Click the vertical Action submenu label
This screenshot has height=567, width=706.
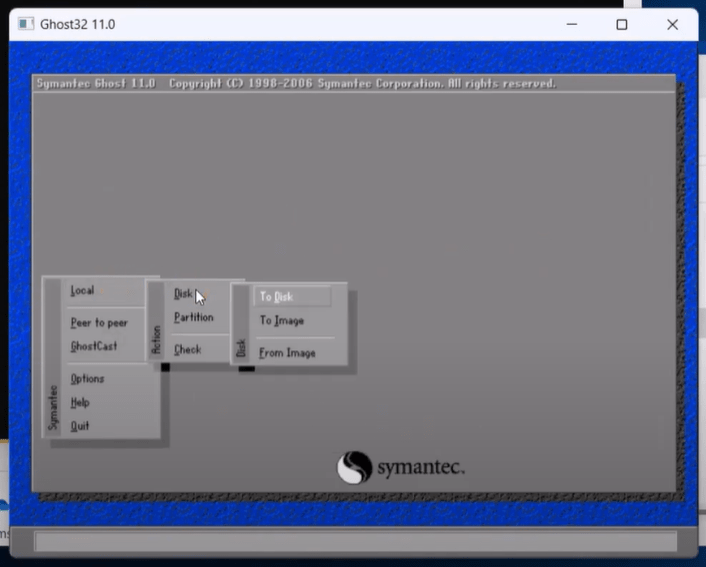point(156,340)
